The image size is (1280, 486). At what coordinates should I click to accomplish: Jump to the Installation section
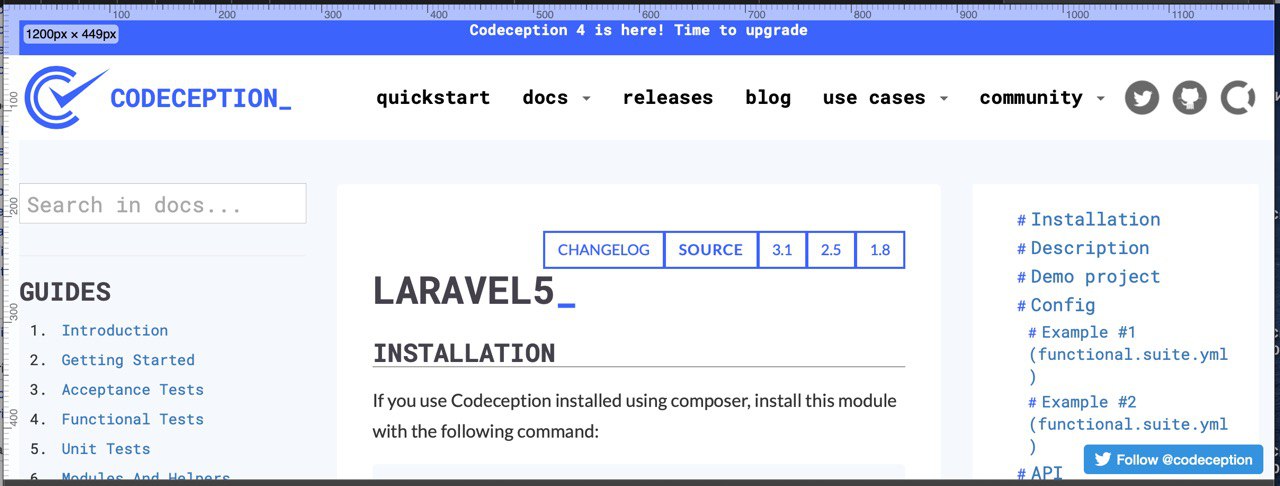pyautogui.click(x=1096, y=219)
